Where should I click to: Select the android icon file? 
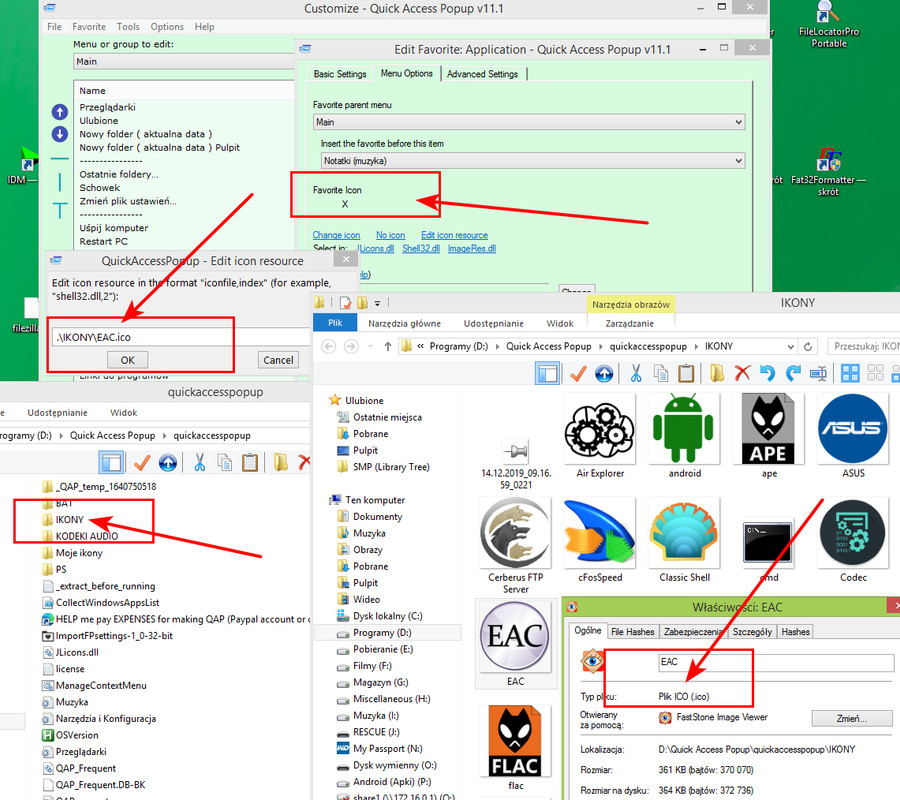pos(684,436)
